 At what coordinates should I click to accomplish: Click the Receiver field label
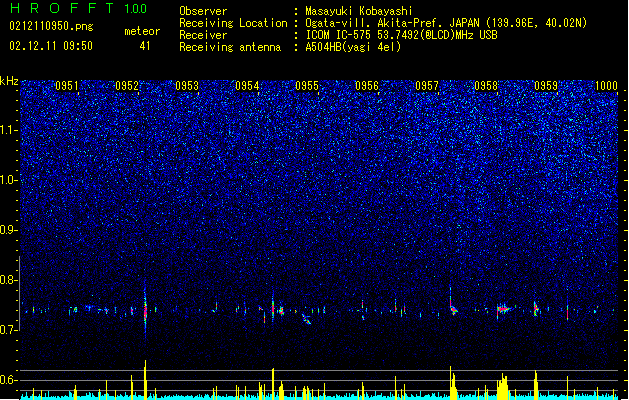click(x=203, y=35)
